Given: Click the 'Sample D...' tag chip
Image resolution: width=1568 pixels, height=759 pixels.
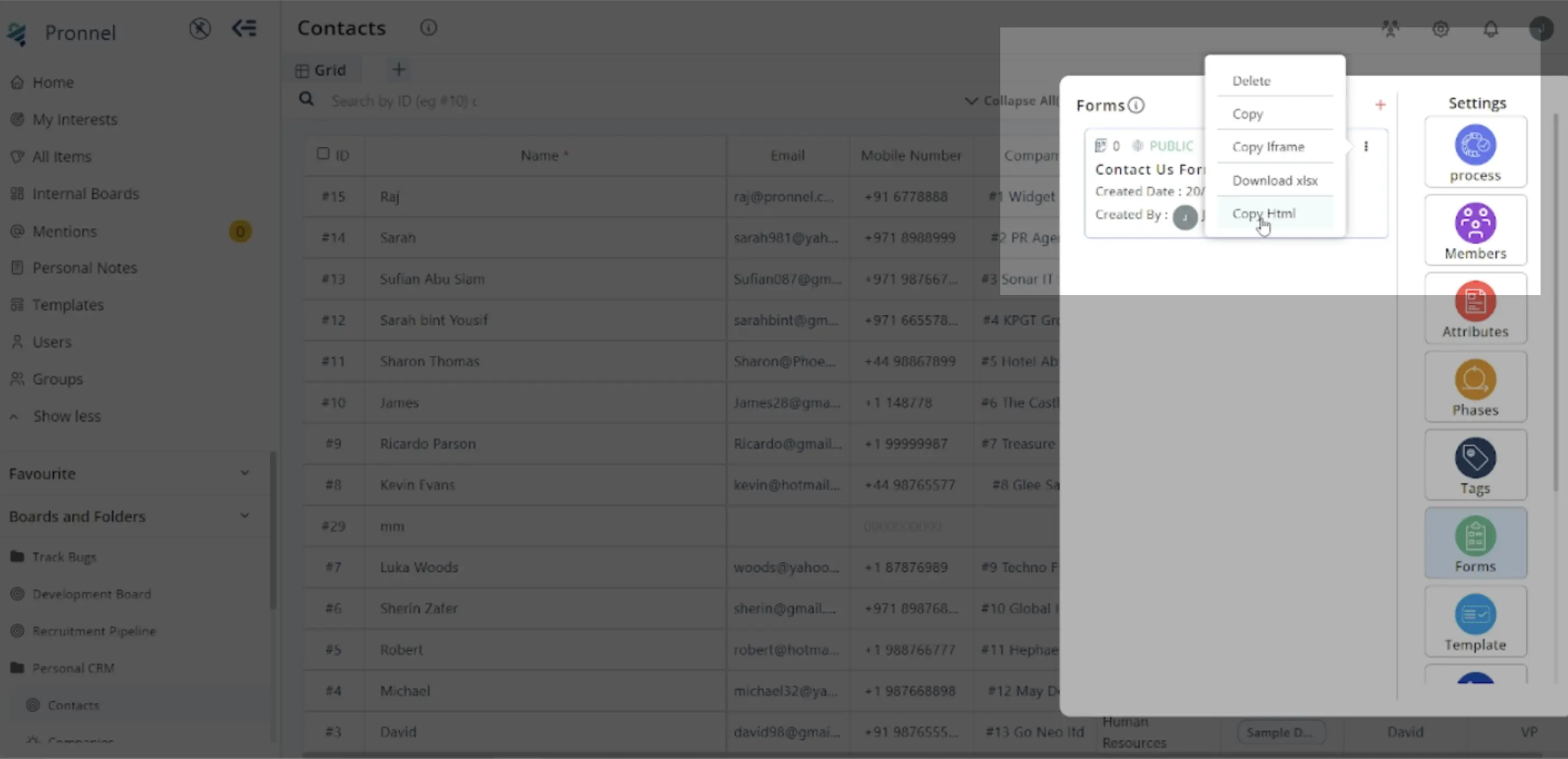Looking at the screenshot, I should click(x=1280, y=732).
